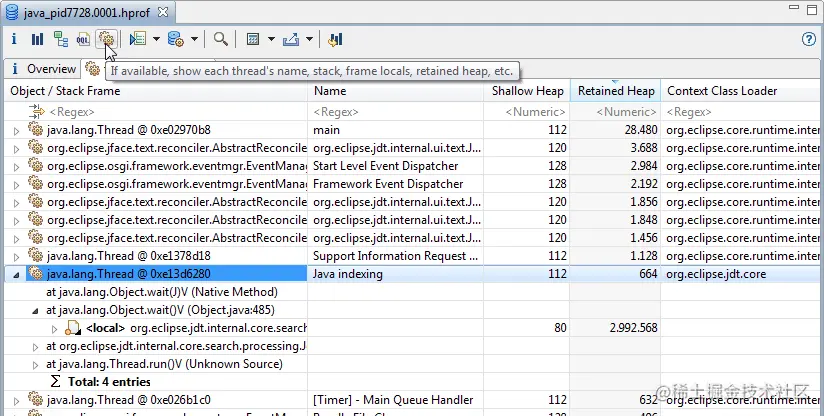Click the compare/group chart icon
824x416 pixels.
click(335, 39)
